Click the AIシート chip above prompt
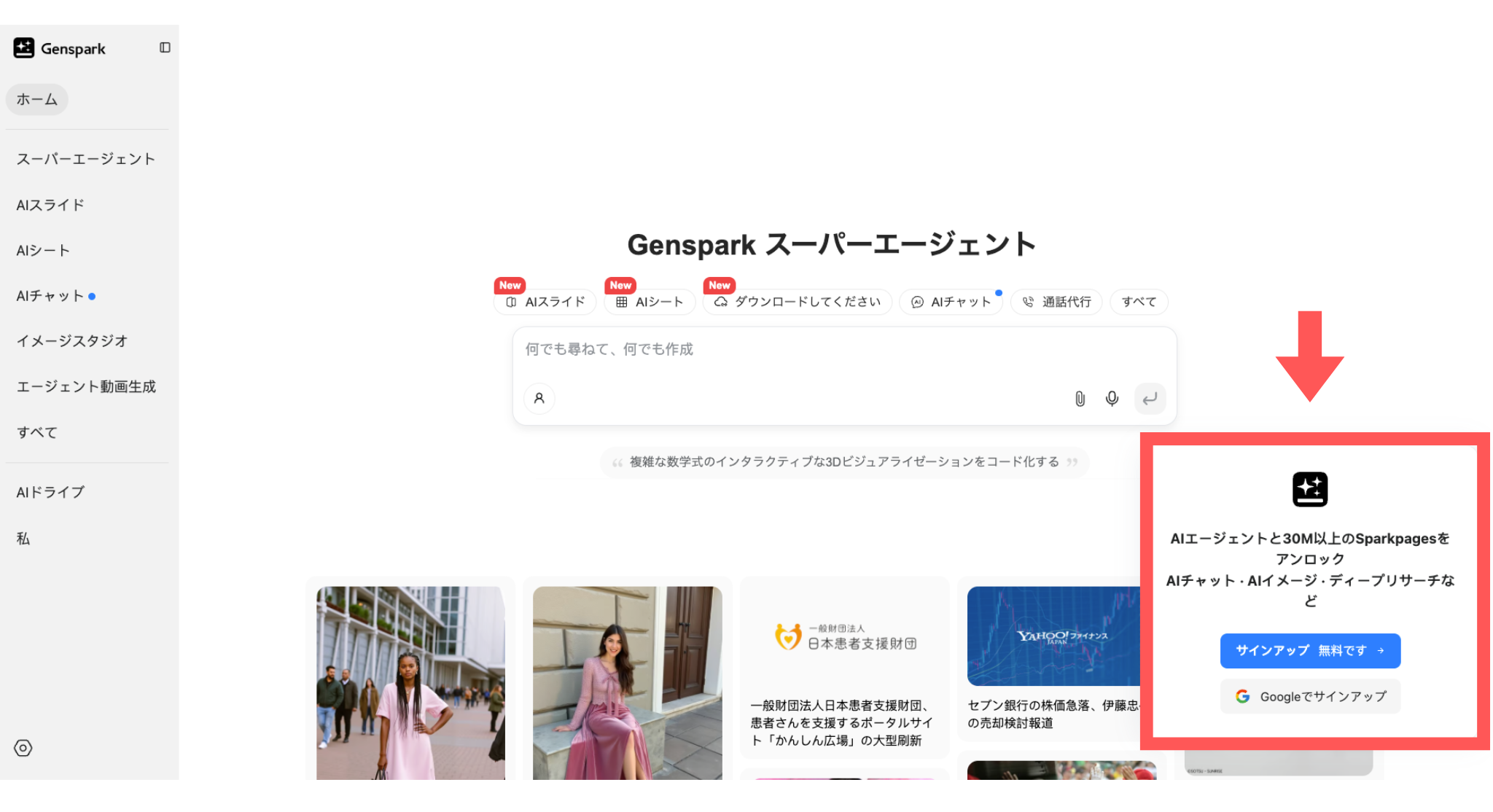1493x812 pixels. tap(650, 302)
